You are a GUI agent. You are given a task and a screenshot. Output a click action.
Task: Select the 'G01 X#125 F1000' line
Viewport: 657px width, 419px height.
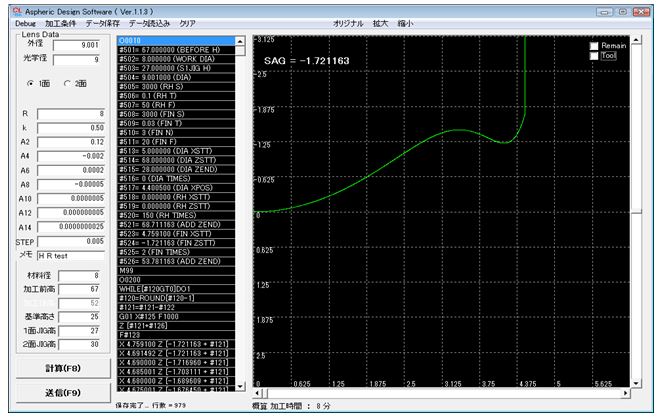[x=176, y=317]
